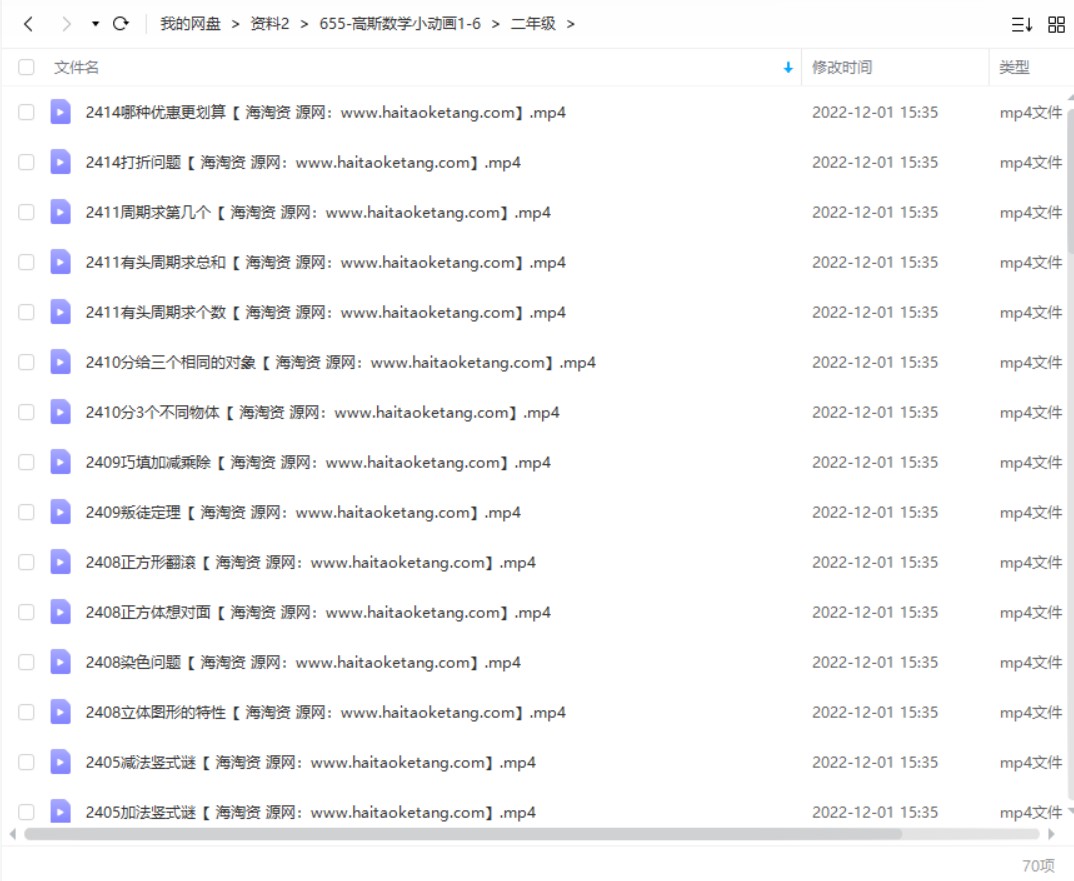The height and width of the screenshot is (881, 1074).
Task: Click video icon of 2405减法竖式谜
Action: click(x=60, y=762)
